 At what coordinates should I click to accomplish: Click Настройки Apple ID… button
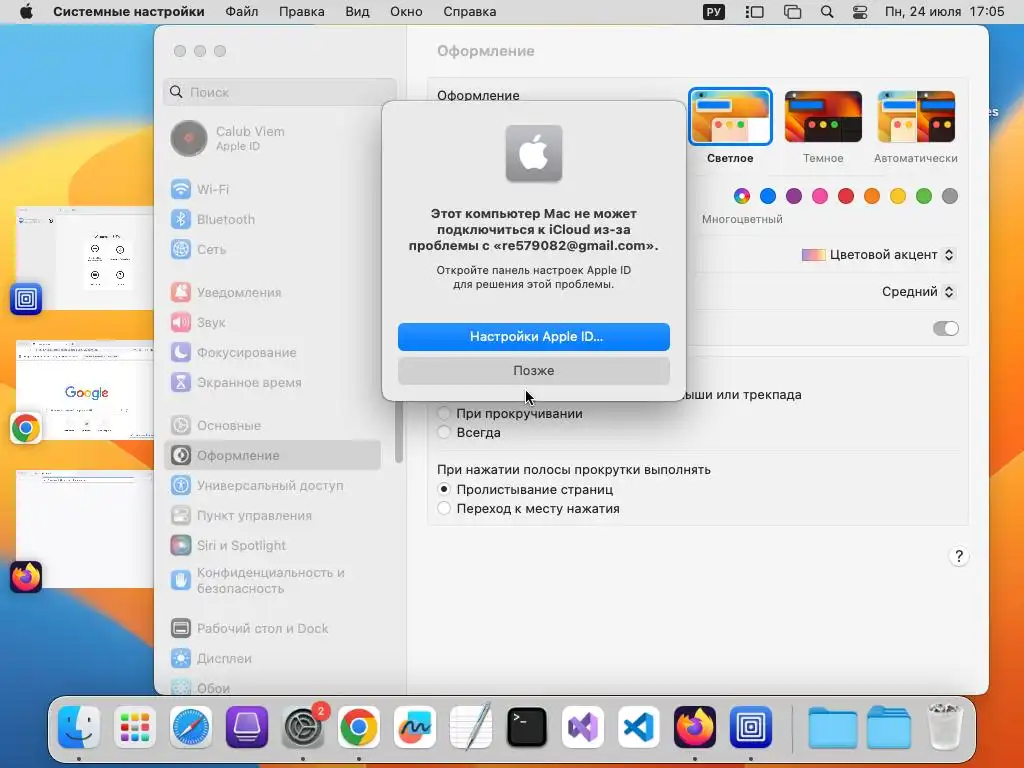534,336
